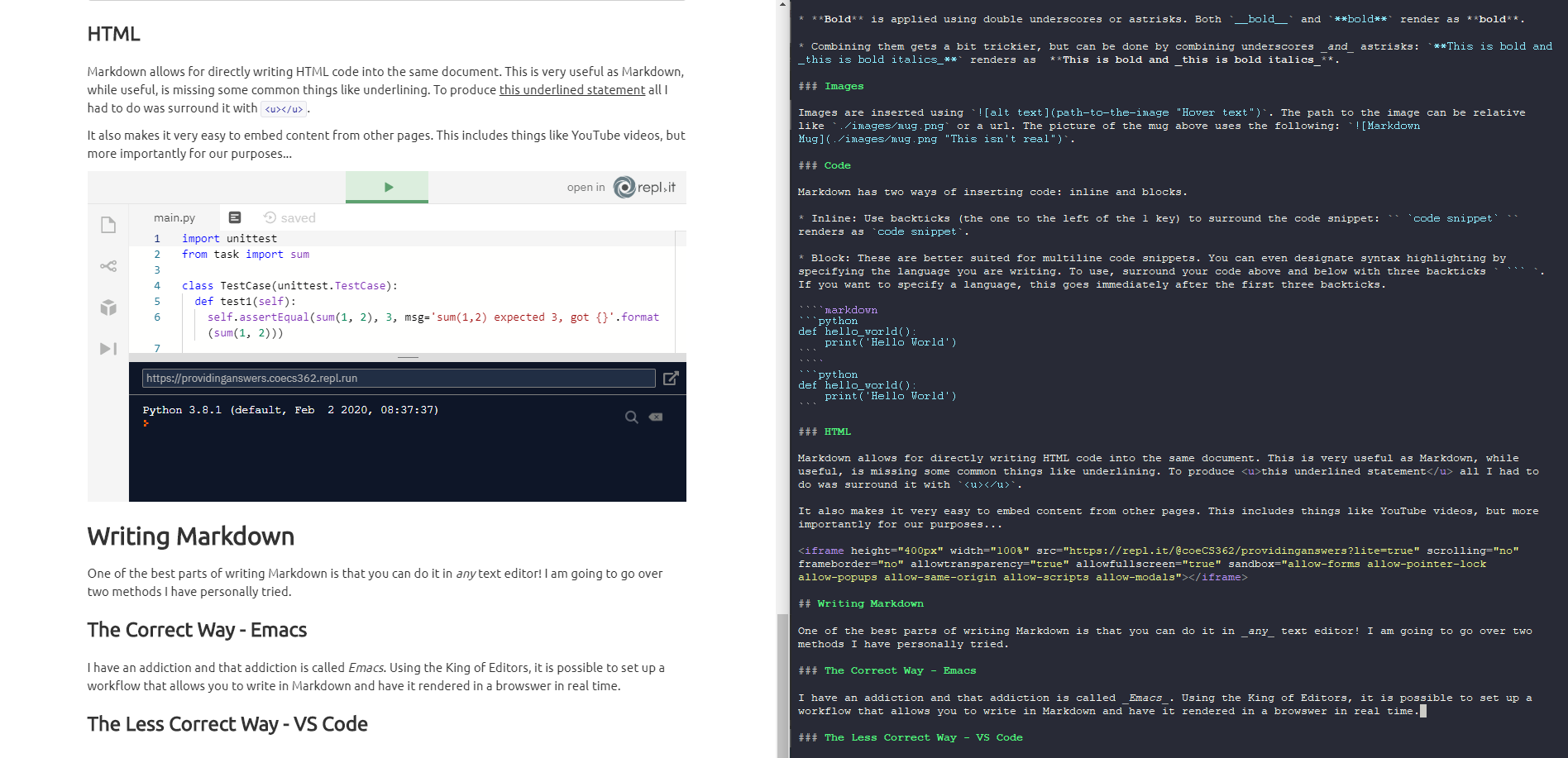This screenshot has width=1568, height=758.
Task: Click the repl.it logo link
Action: click(644, 188)
